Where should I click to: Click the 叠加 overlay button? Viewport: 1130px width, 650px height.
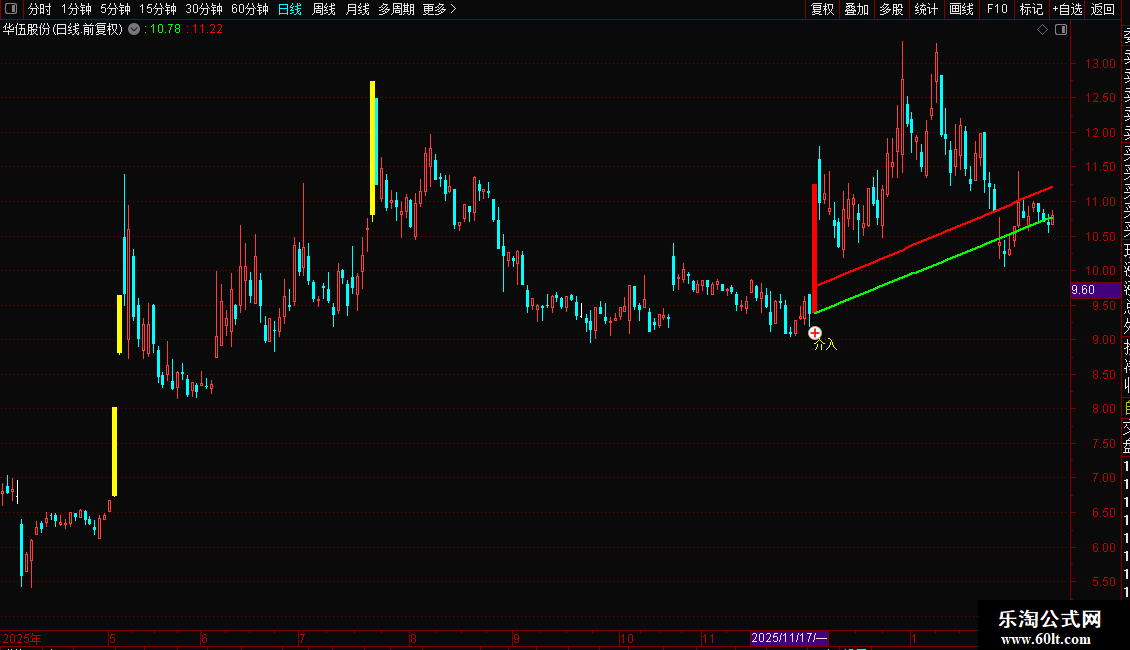857,9
